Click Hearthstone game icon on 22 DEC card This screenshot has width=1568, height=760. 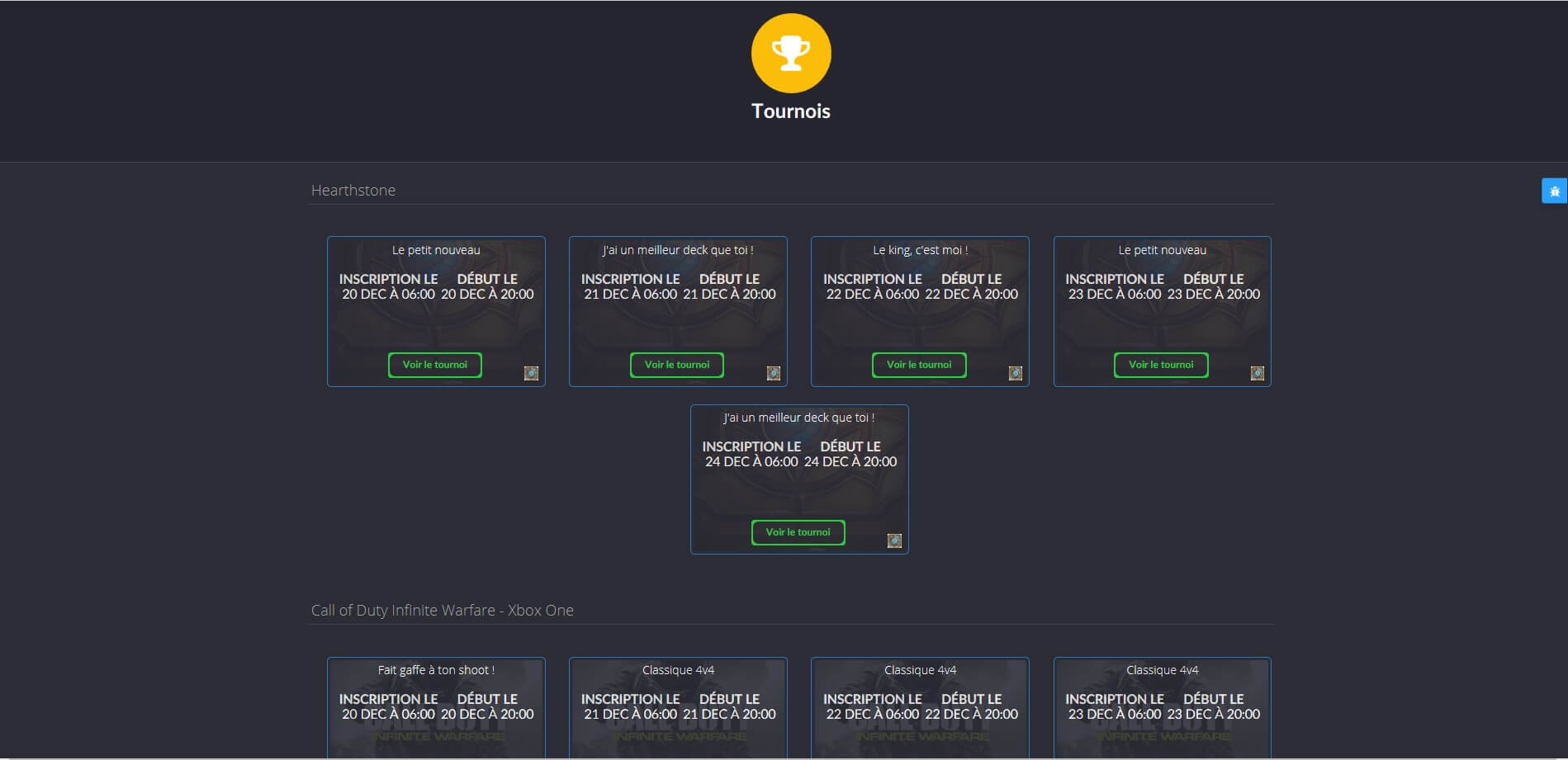[x=1015, y=373]
